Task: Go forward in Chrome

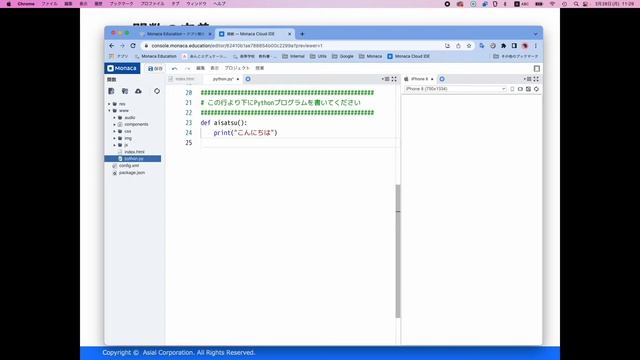Action: click(x=122, y=46)
